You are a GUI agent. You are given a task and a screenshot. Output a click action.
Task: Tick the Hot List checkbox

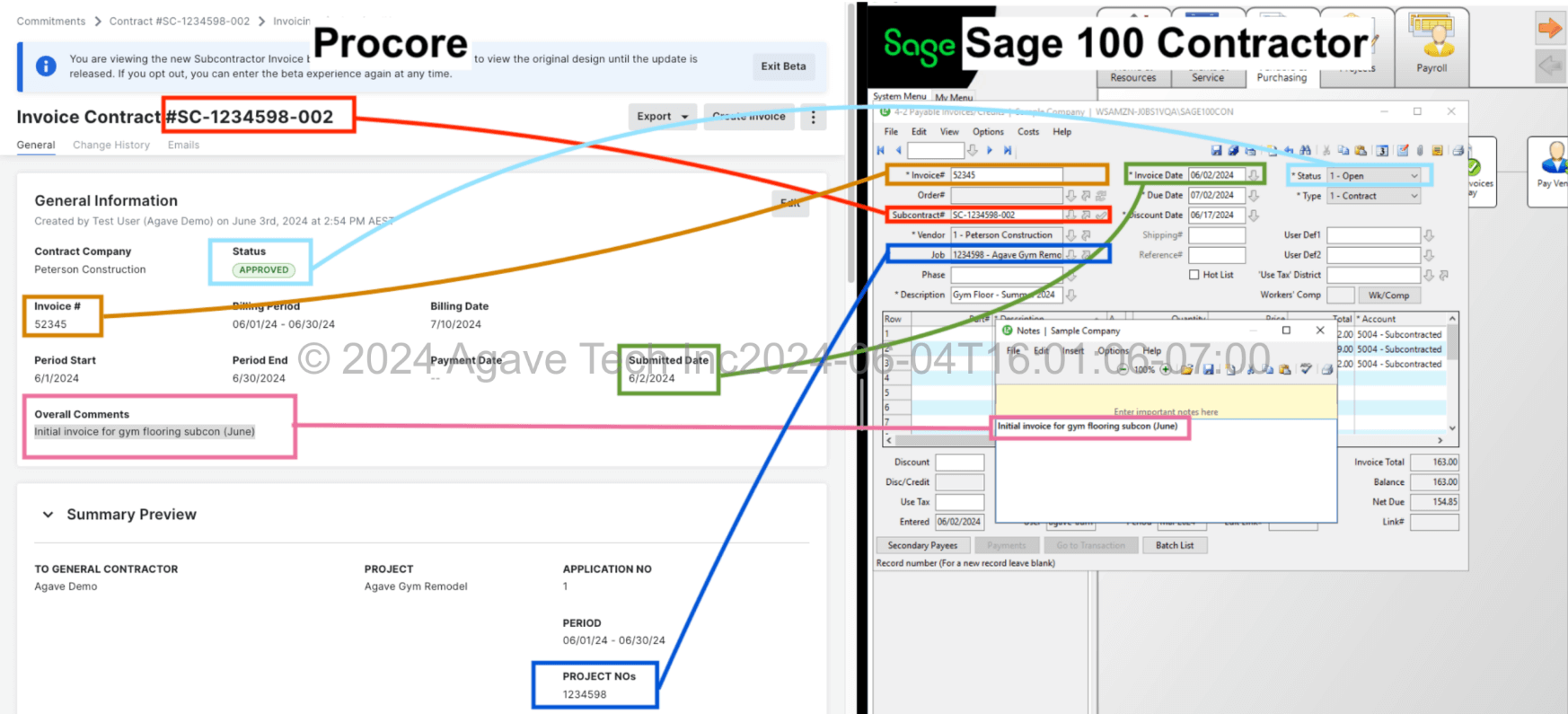1194,275
